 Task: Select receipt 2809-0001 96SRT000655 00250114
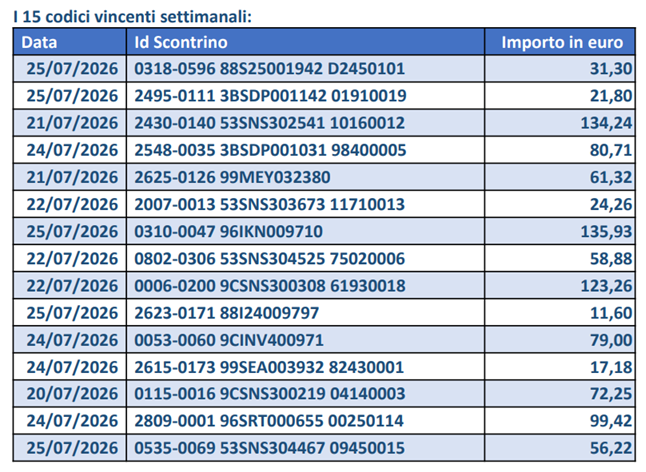(269, 421)
